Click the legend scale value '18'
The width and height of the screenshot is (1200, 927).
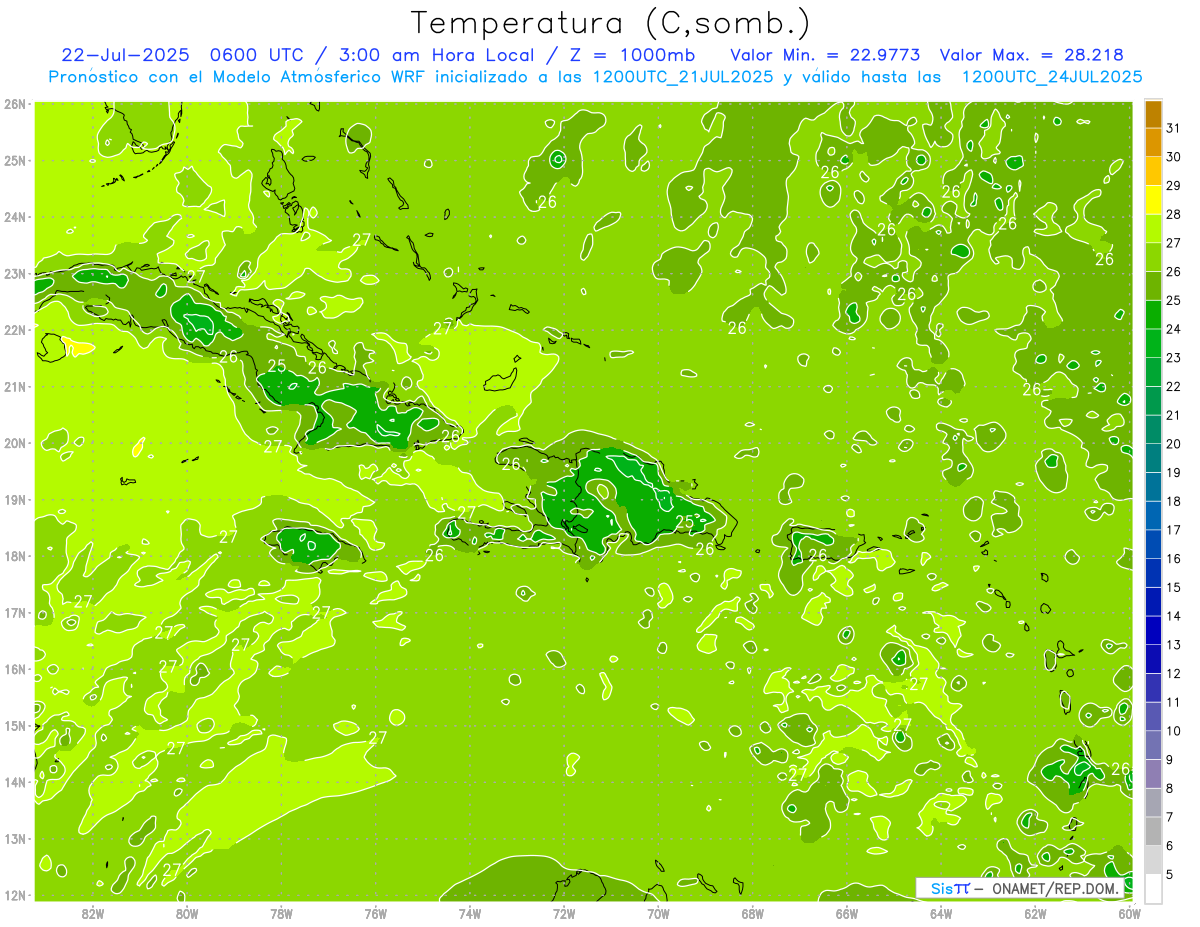[1174, 500]
